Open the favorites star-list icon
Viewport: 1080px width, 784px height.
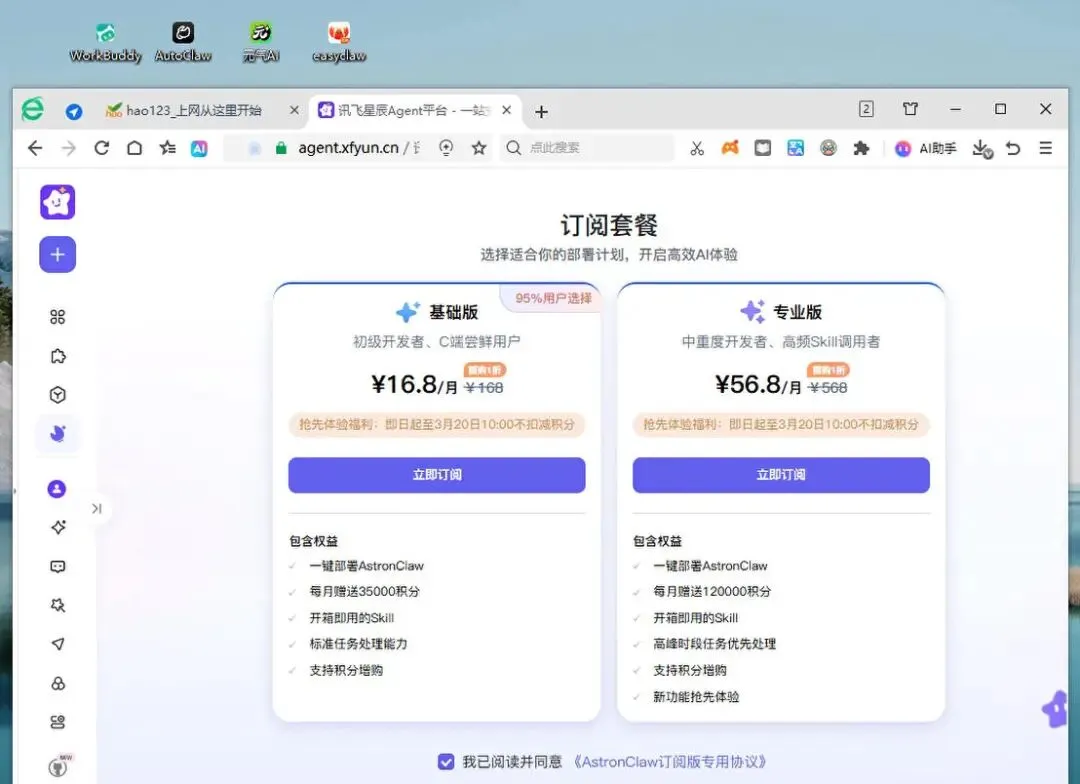167,148
